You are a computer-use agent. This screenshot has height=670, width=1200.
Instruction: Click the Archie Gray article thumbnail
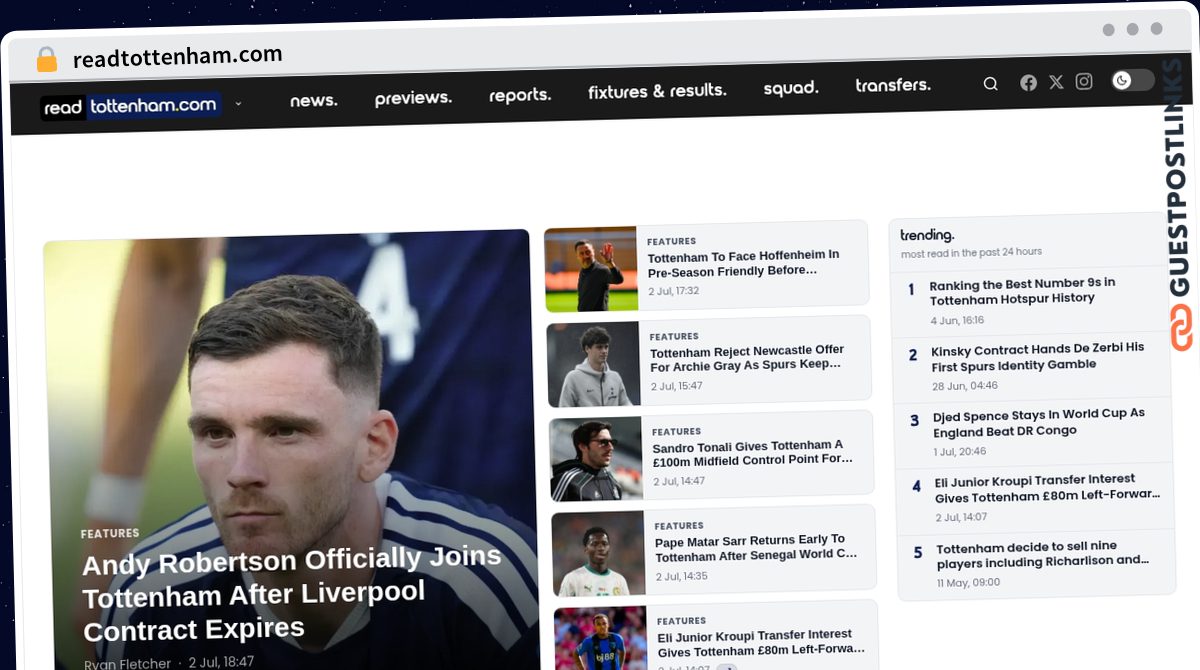[x=594, y=364]
